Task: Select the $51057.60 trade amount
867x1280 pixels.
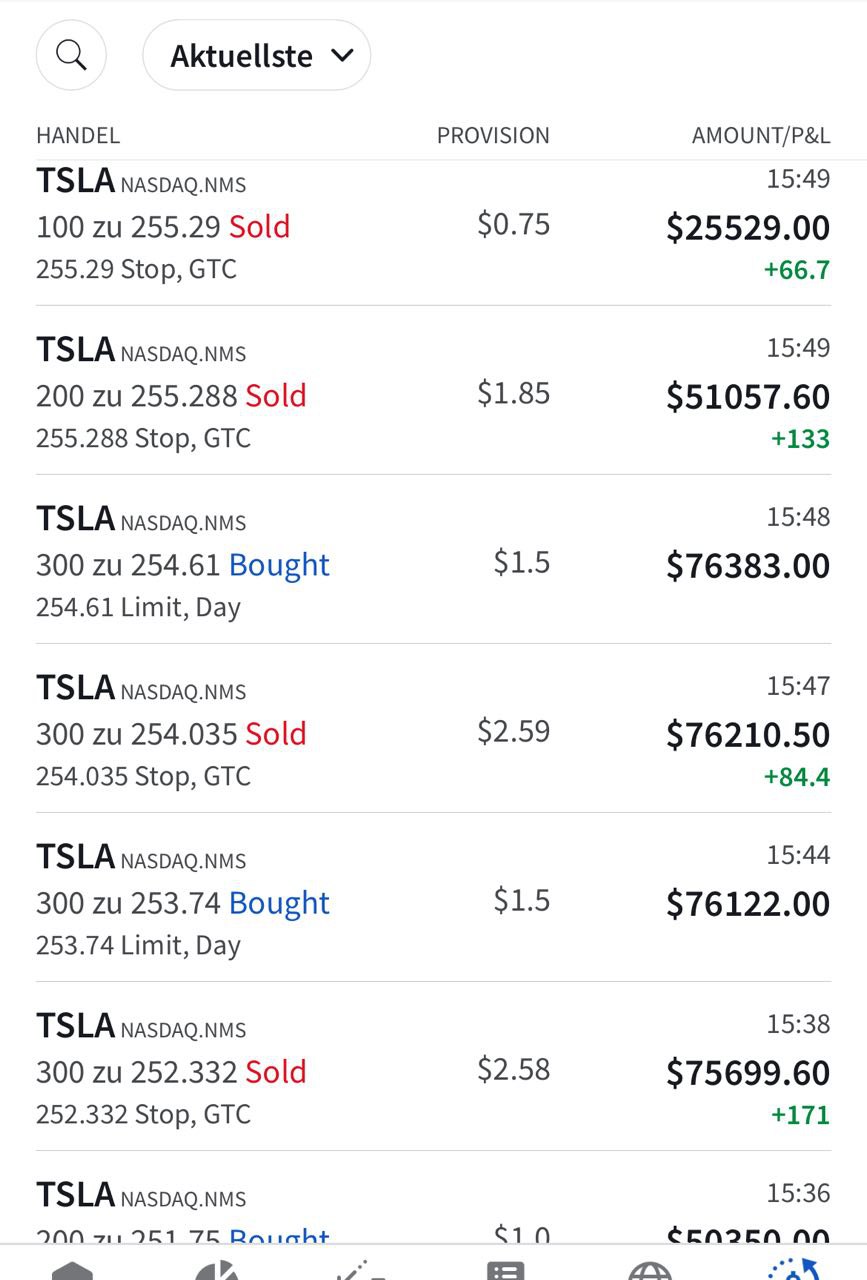Action: point(748,397)
